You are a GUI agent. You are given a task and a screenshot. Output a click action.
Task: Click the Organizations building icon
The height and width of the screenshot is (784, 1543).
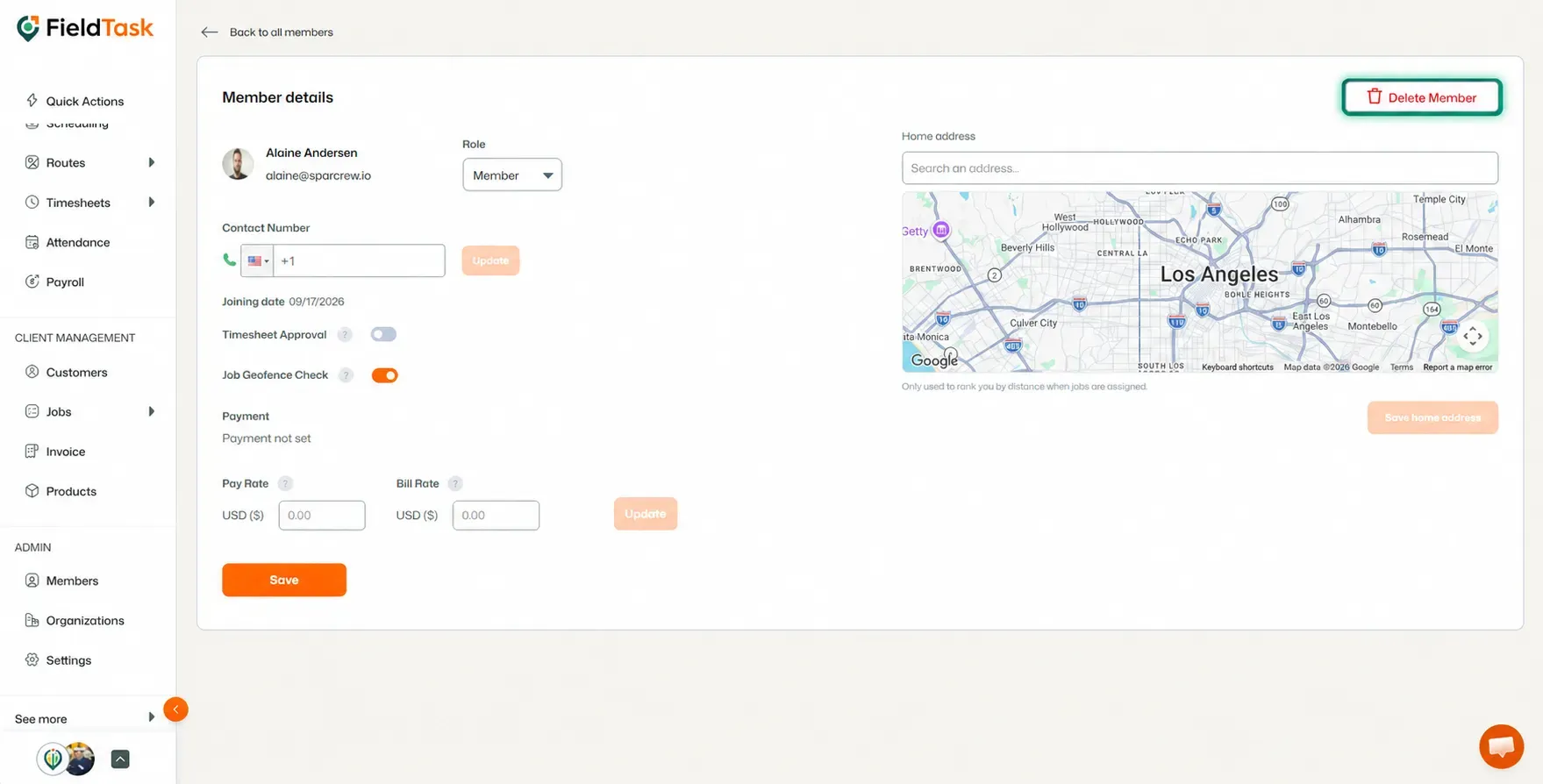point(32,620)
